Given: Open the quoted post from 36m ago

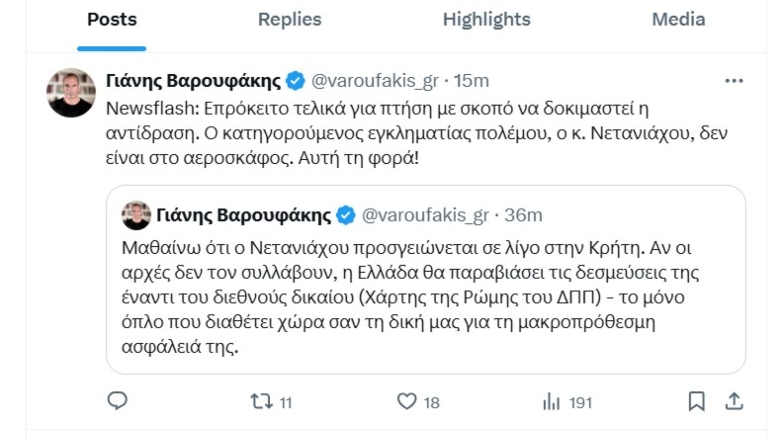Looking at the screenshot, I should coord(425,290).
